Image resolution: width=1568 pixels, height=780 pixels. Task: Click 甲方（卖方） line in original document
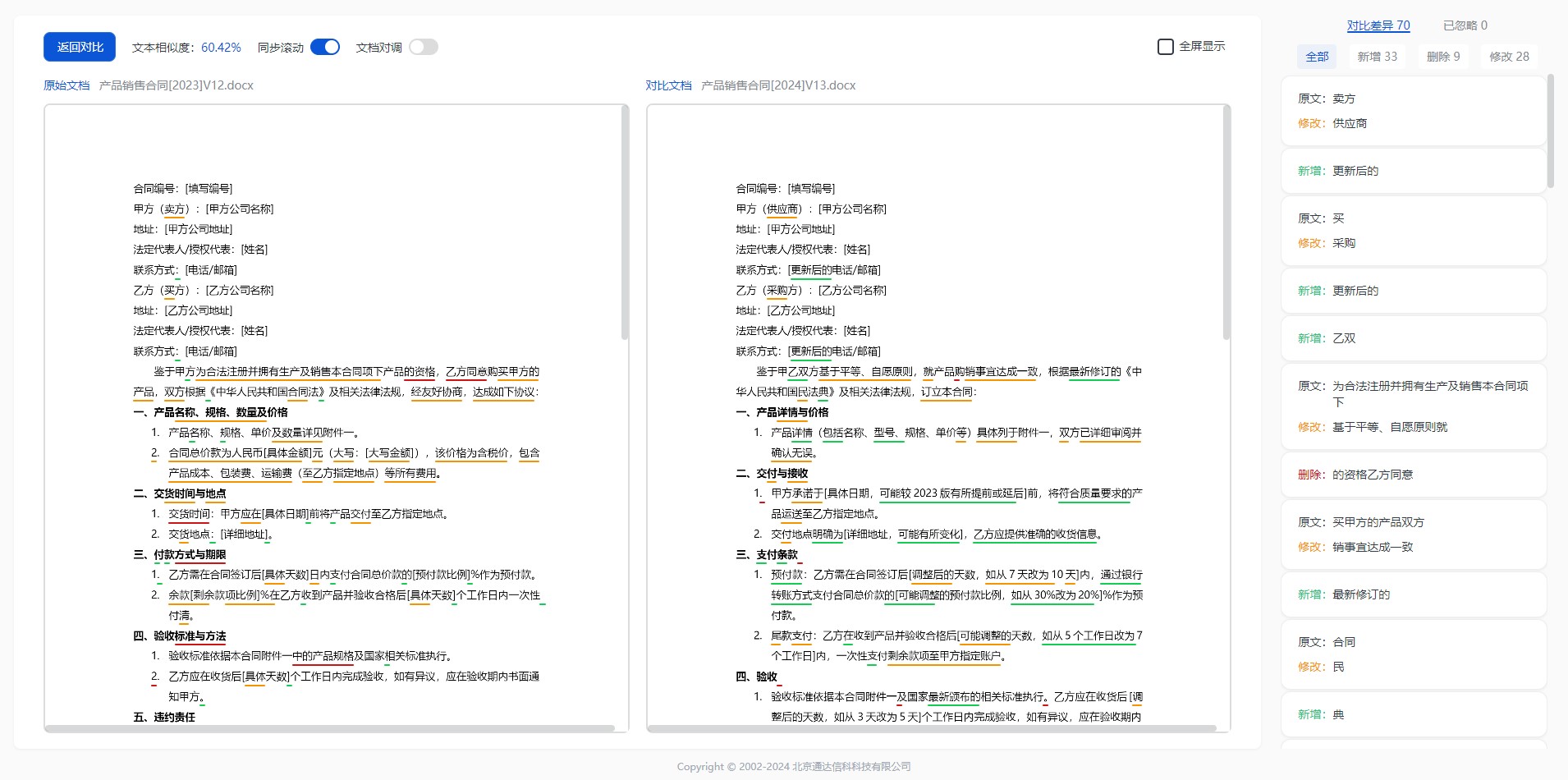click(204, 209)
